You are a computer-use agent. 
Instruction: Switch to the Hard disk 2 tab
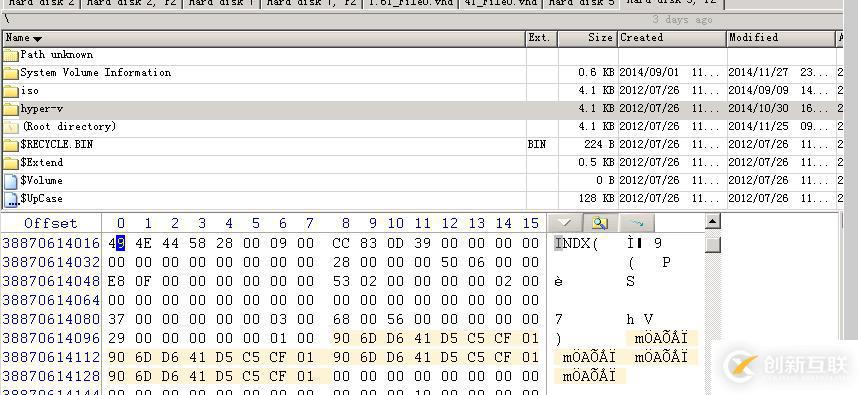tap(41, 4)
